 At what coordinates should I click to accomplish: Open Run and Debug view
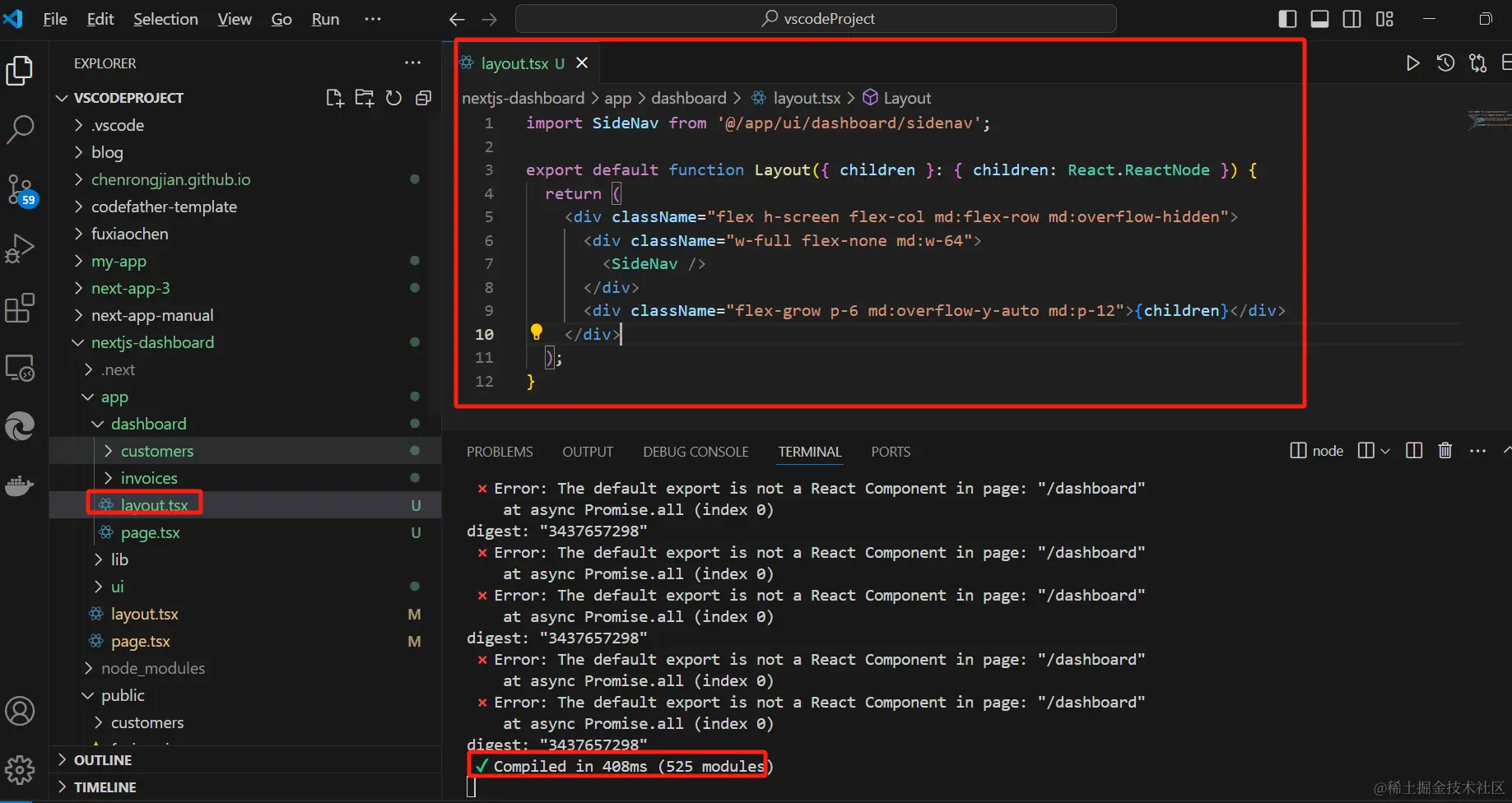[20, 248]
